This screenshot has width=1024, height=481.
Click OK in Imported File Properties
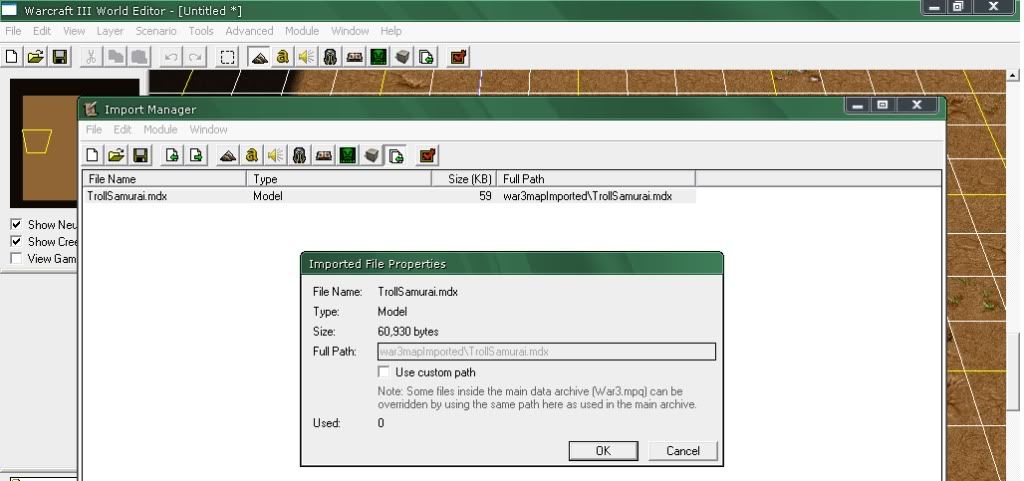coord(603,450)
